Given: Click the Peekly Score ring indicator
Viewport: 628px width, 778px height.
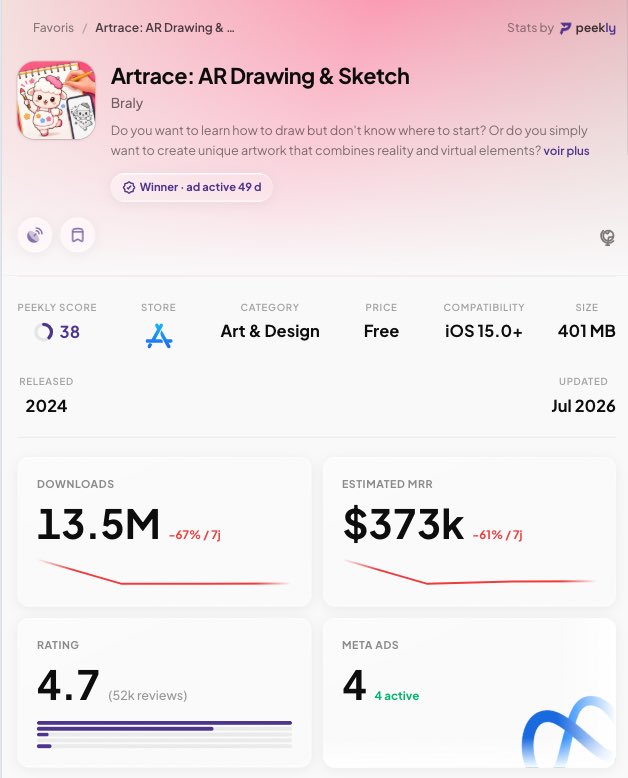Looking at the screenshot, I should [43, 332].
